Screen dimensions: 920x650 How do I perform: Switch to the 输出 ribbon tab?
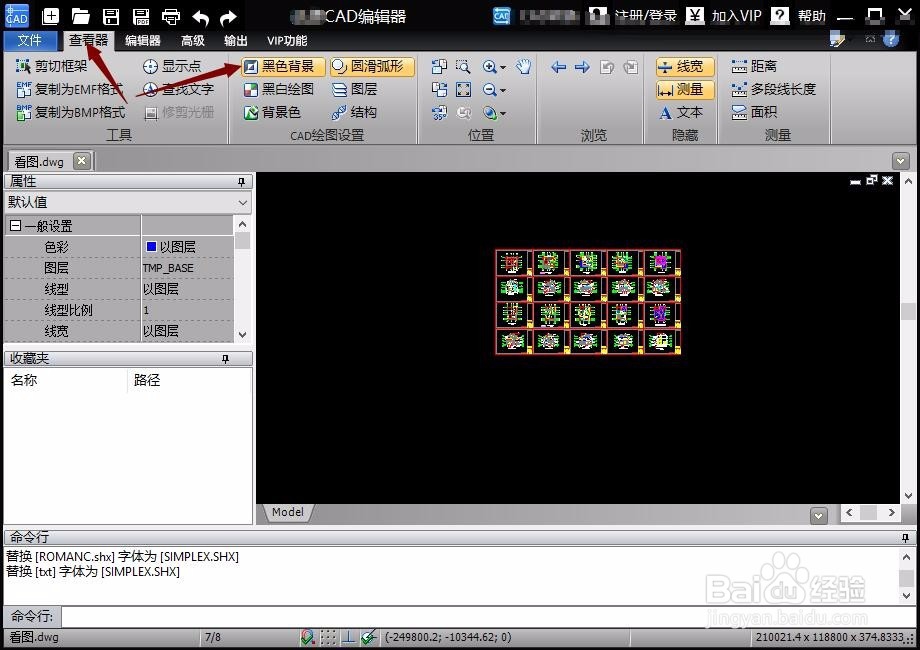236,40
